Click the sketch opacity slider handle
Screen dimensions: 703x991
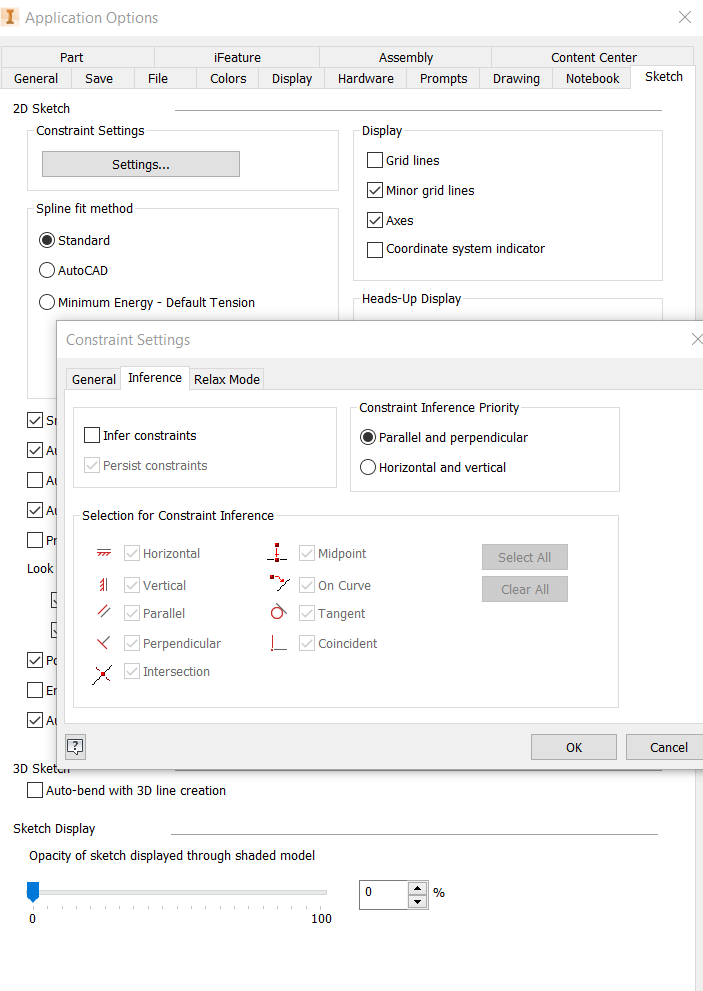32,891
